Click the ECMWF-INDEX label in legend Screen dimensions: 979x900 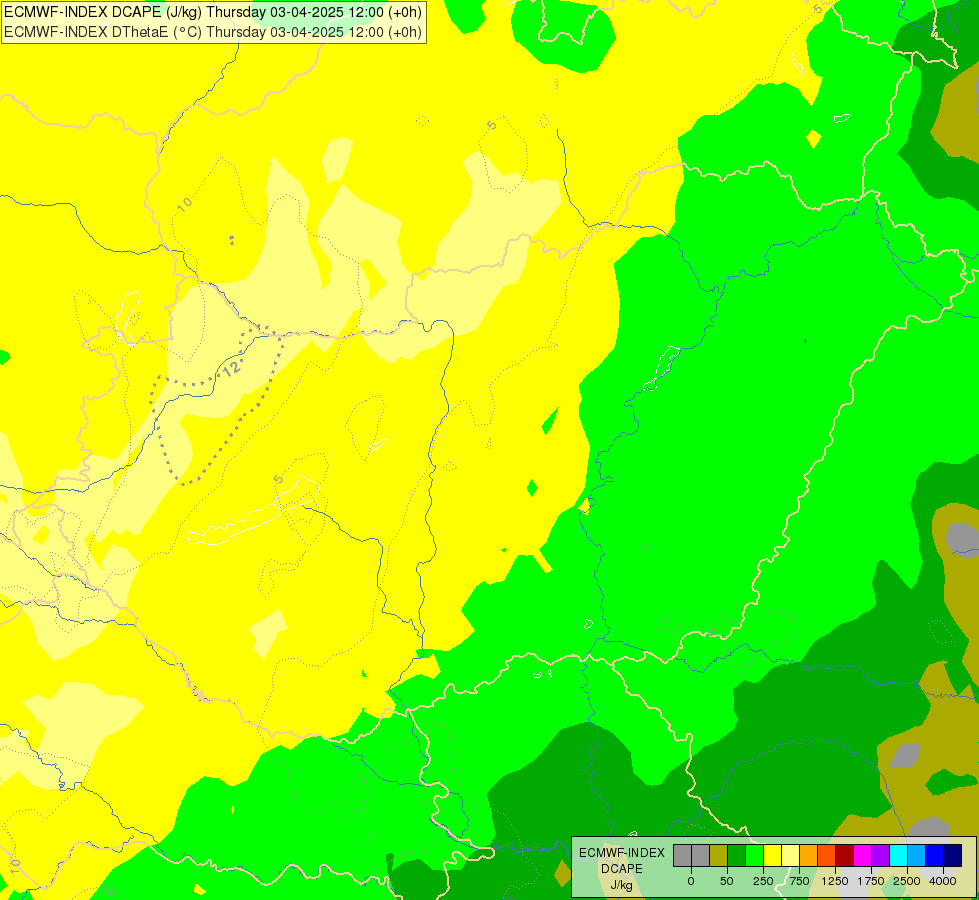coord(622,853)
